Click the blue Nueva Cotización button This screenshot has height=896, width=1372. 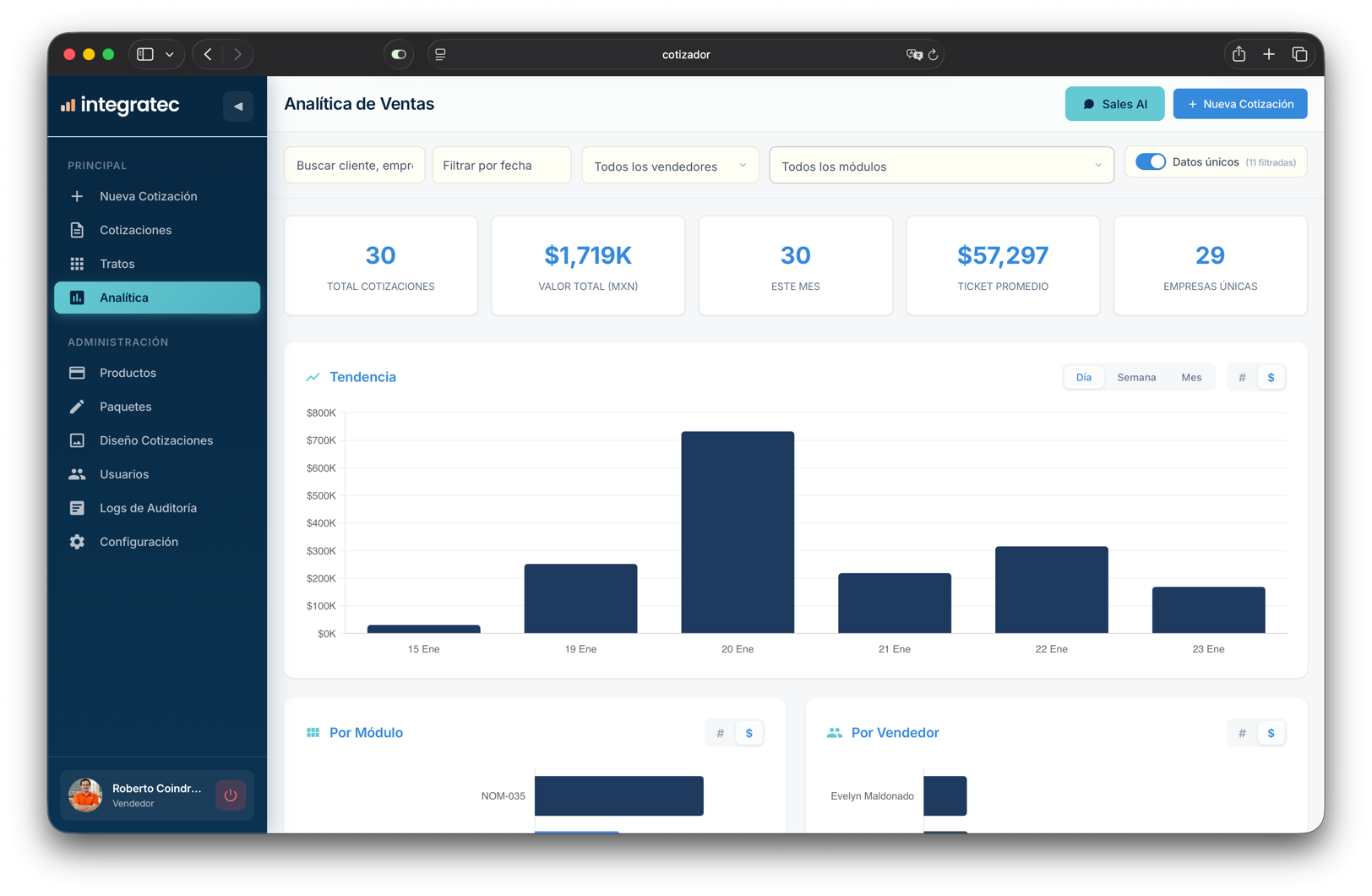pyautogui.click(x=1239, y=104)
